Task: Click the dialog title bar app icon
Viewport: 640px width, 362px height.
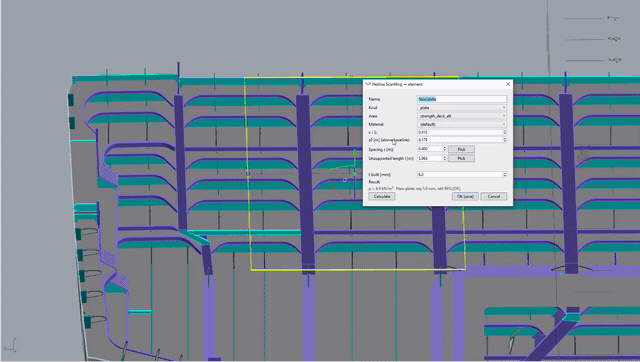Action: click(x=368, y=84)
